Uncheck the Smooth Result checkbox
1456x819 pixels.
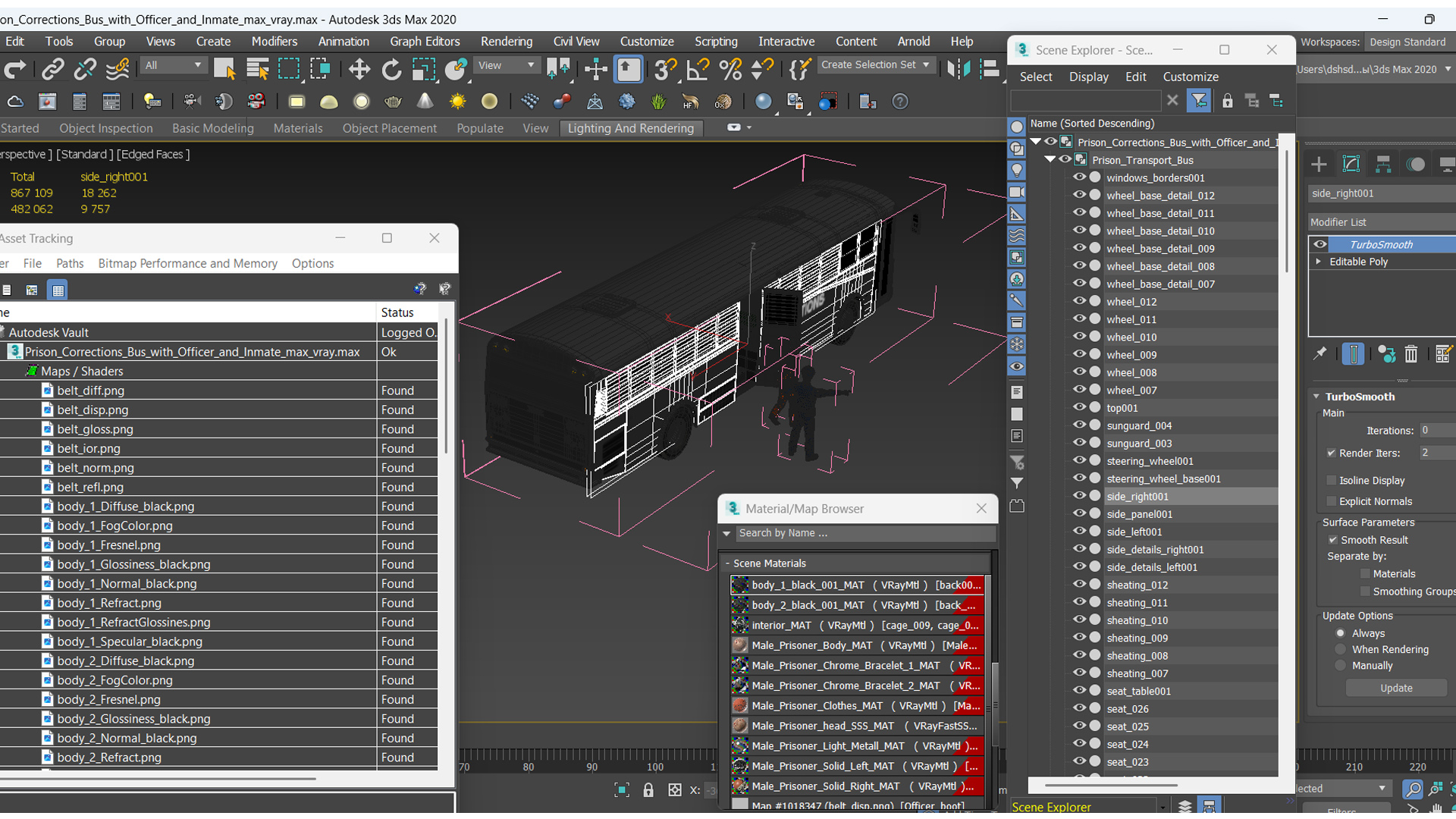[1332, 540]
